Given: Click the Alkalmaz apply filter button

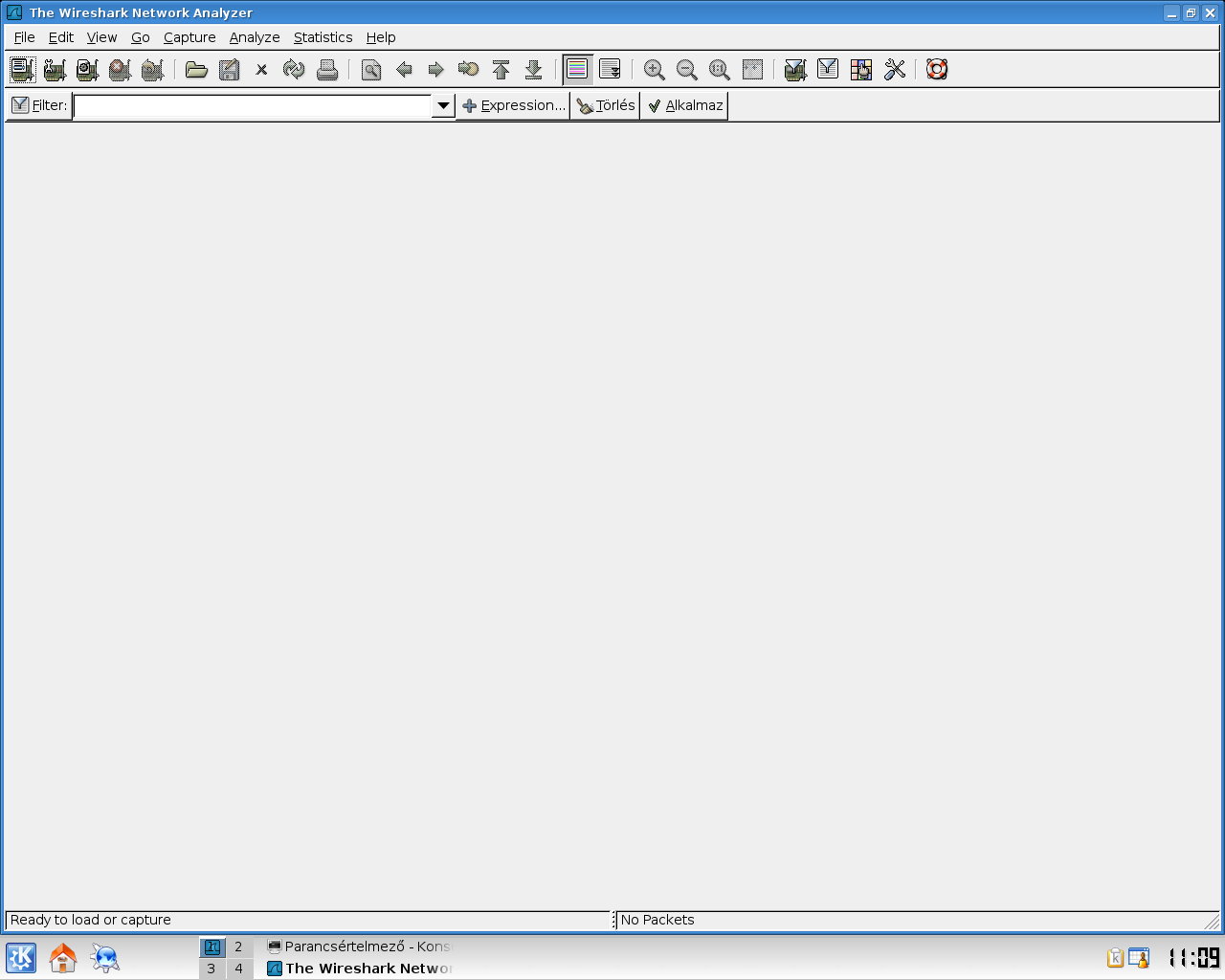Looking at the screenshot, I should click(x=684, y=105).
